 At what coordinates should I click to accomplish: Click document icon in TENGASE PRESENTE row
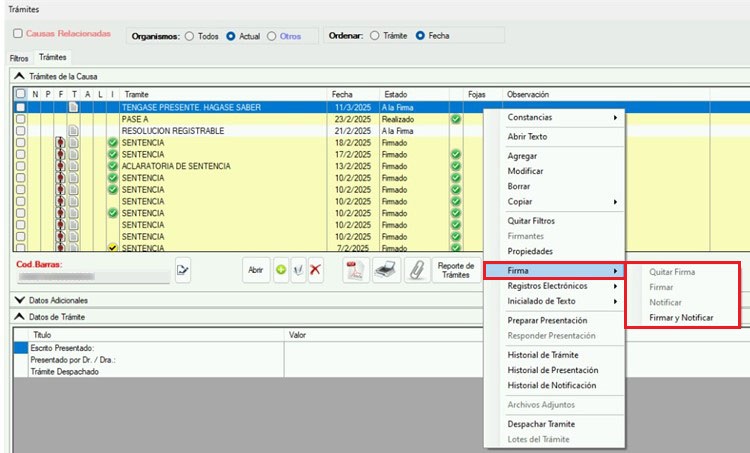click(x=73, y=106)
